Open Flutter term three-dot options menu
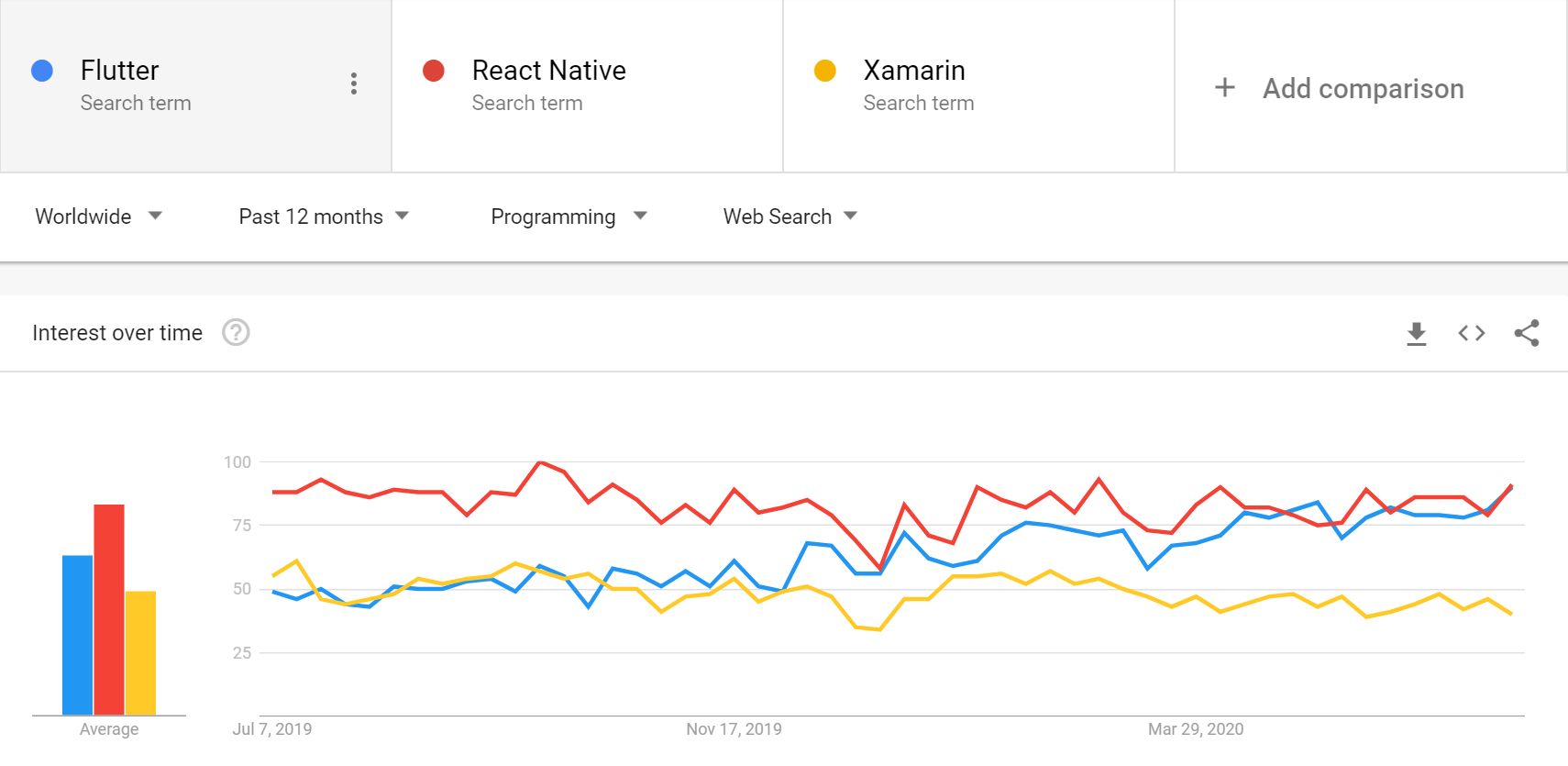This screenshot has height=766, width=1568. [x=354, y=83]
